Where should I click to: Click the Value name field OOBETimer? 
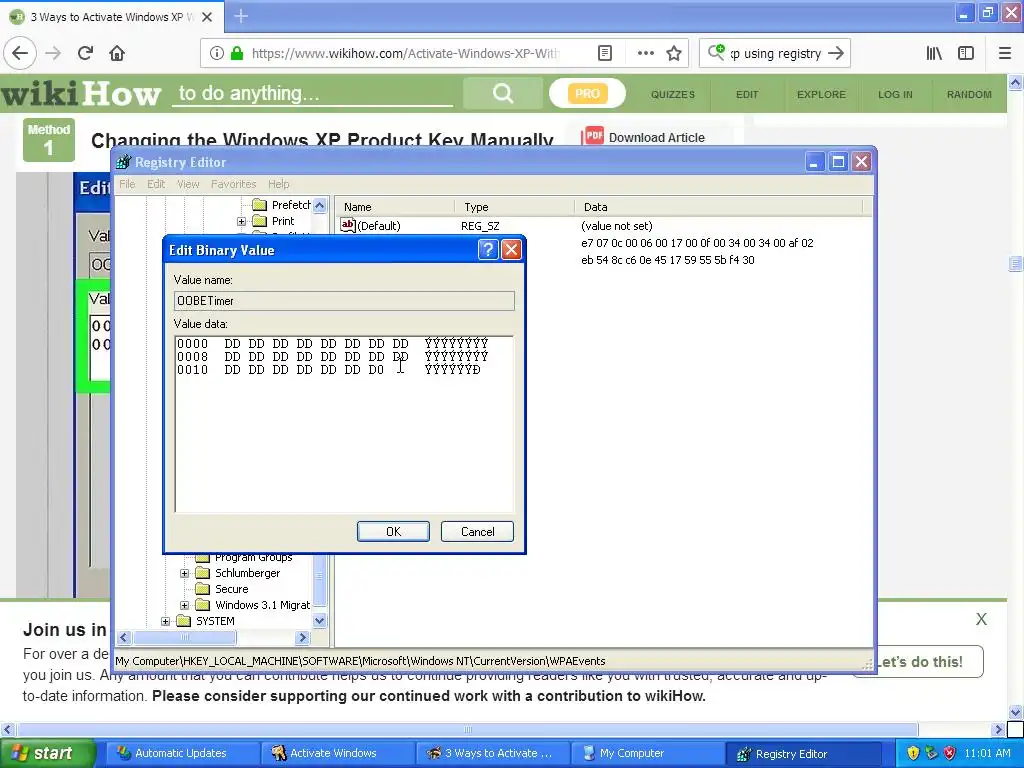pyautogui.click(x=344, y=300)
